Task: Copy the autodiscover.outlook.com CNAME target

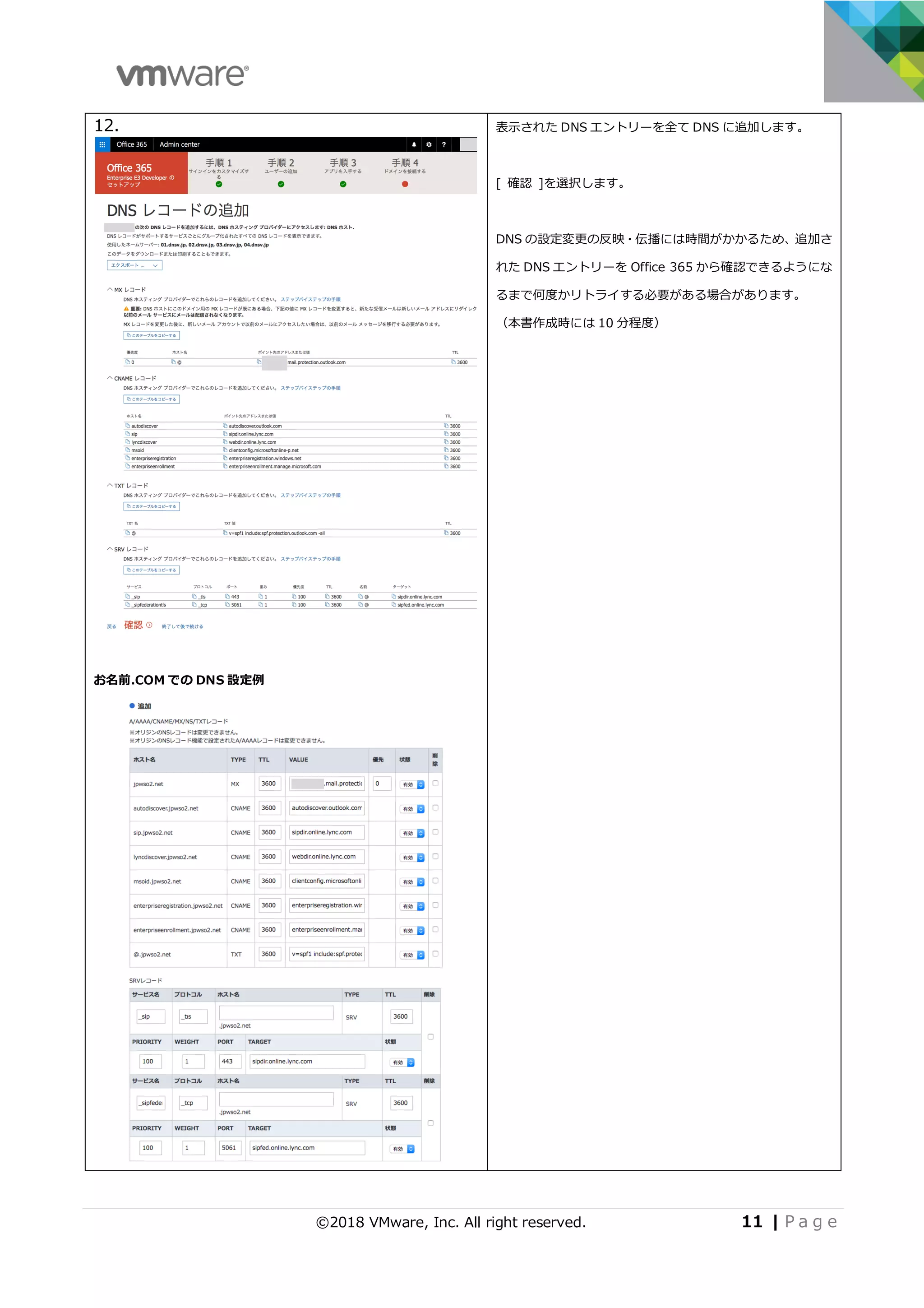Action: pyautogui.click(x=226, y=426)
